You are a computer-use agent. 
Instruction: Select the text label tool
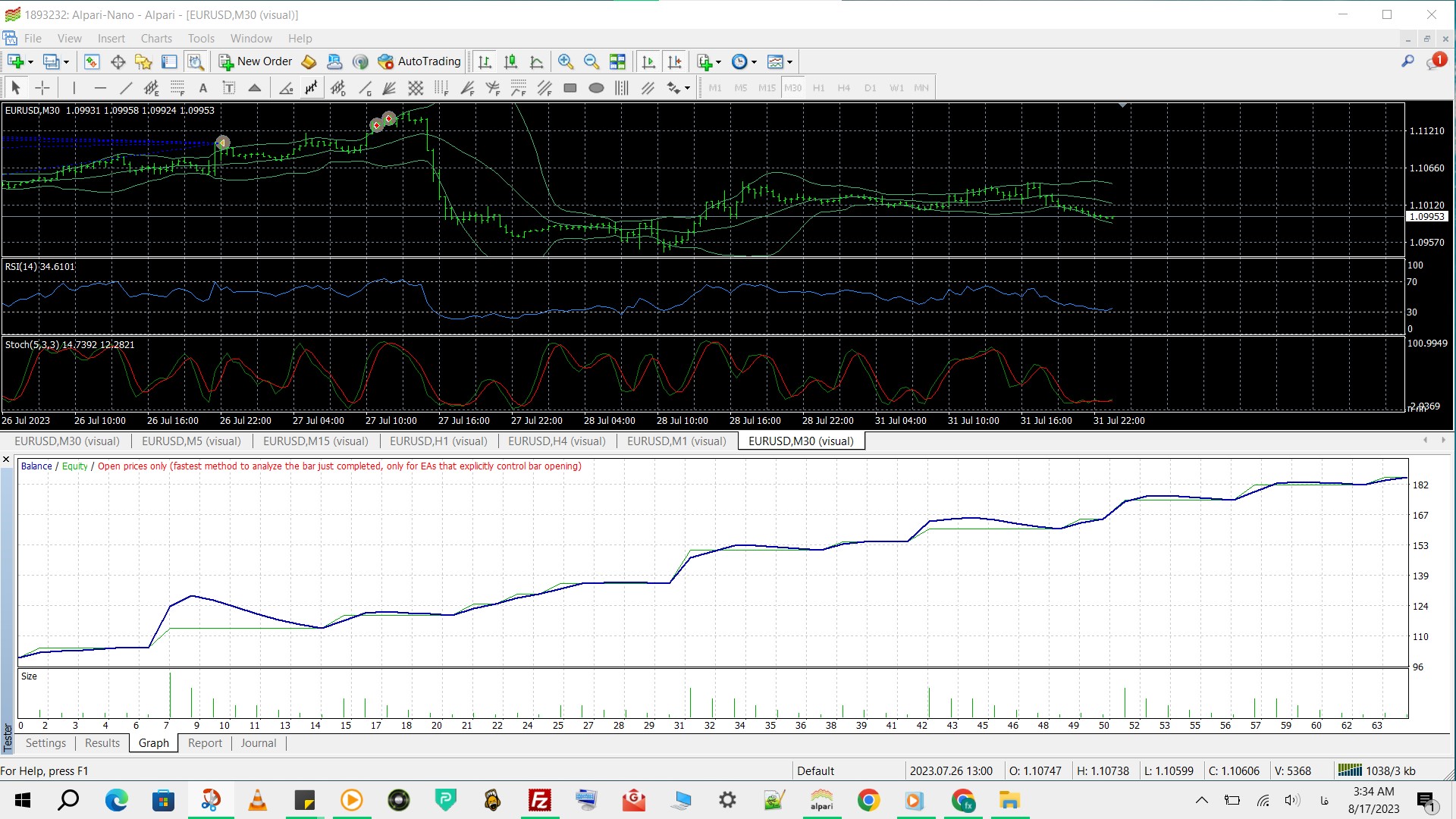pyautogui.click(x=229, y=88)
